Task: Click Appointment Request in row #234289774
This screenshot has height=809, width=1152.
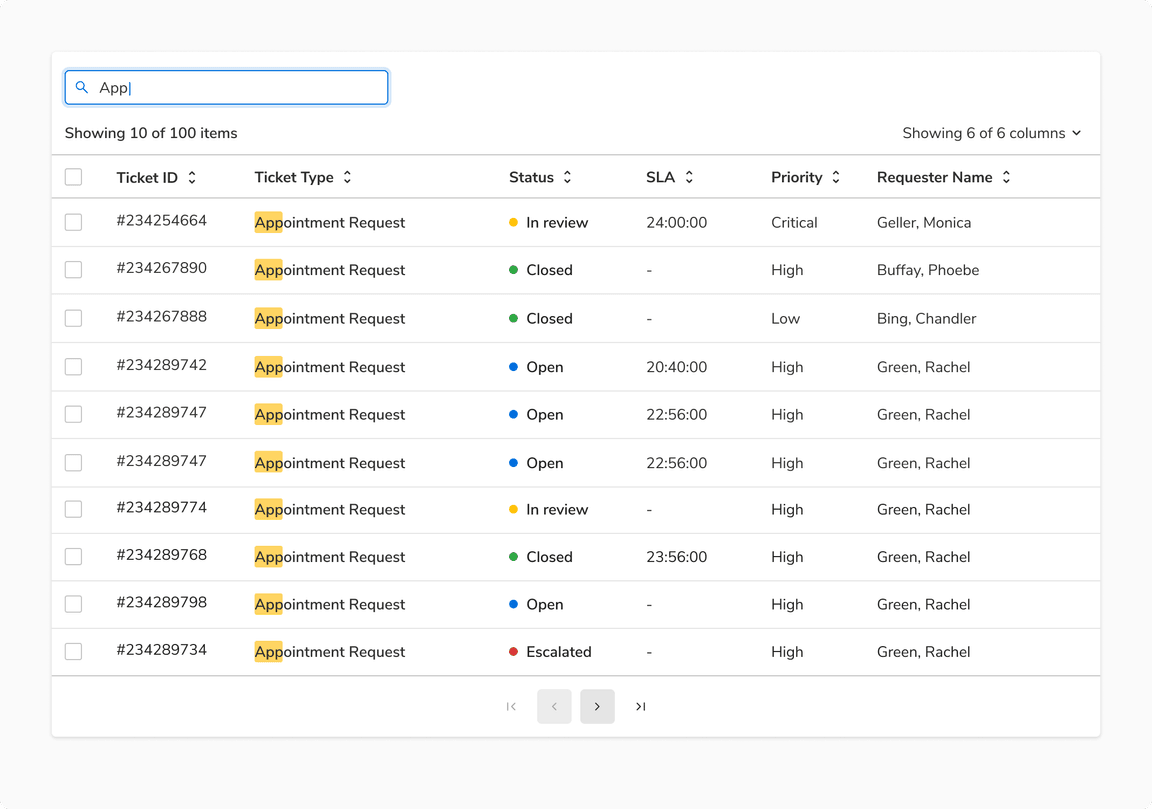Action: tap(330, 509)
